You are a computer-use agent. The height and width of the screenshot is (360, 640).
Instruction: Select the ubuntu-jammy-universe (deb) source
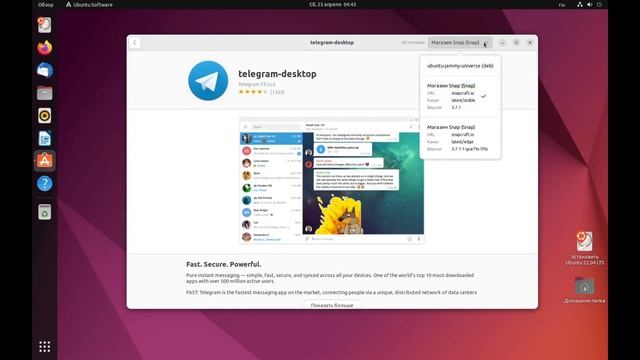(460, 66)
